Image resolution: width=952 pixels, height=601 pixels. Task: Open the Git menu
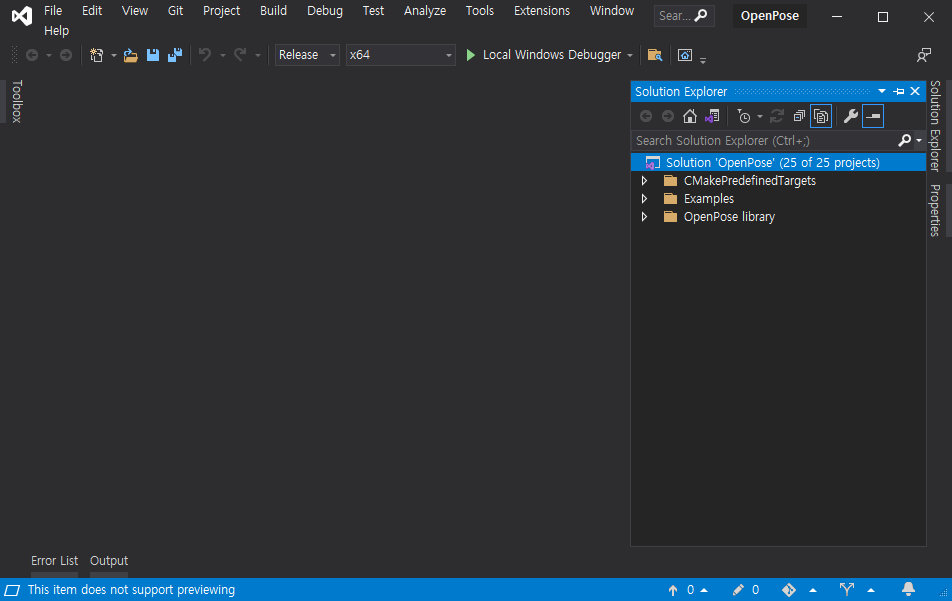pyautogui.click(x=175, y=11)
